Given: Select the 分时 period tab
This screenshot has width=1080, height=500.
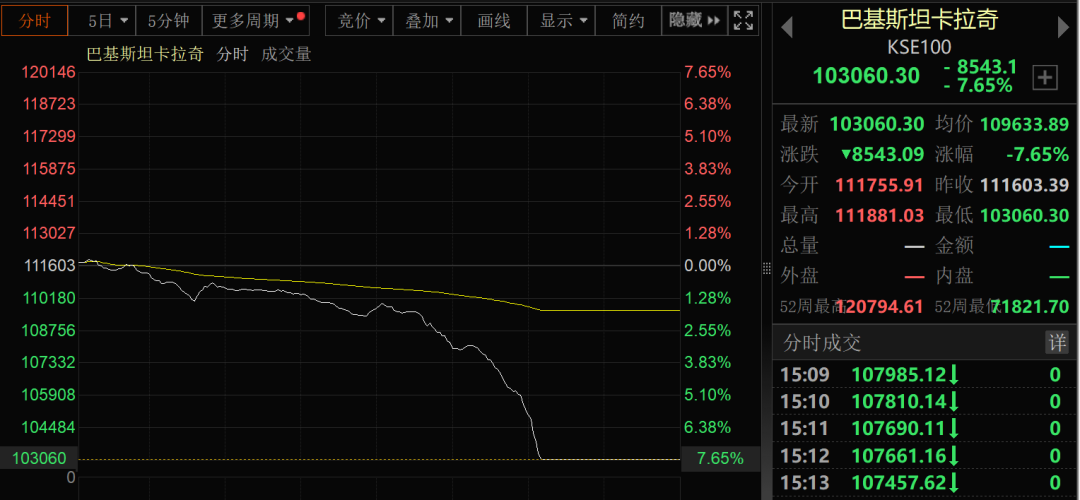Looking at the screenshot, I should point(34,21).
